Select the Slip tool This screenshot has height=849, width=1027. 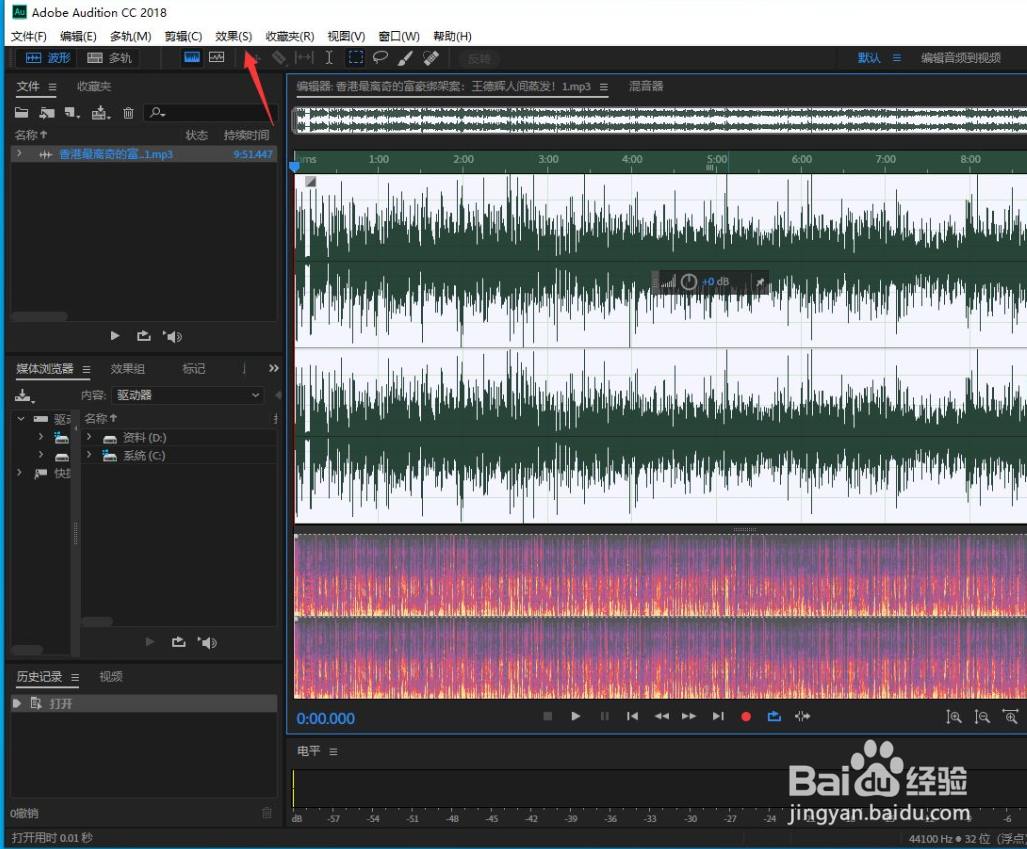click(304, 58)
